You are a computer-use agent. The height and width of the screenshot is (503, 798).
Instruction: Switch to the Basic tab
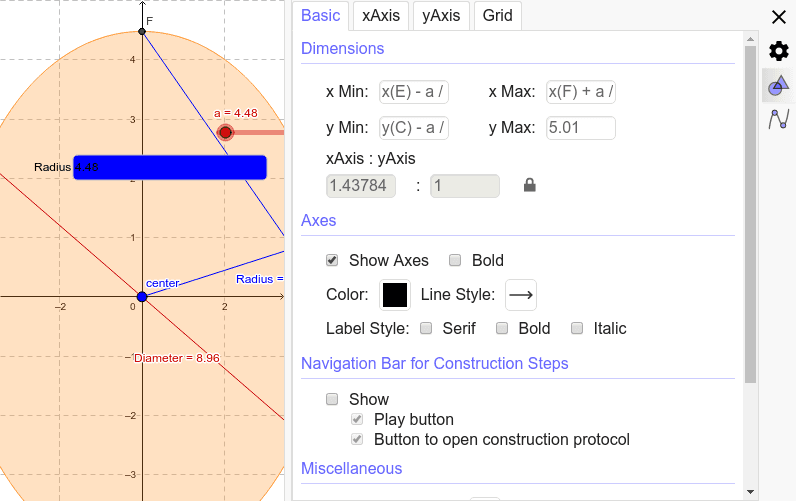coord(320,16)
